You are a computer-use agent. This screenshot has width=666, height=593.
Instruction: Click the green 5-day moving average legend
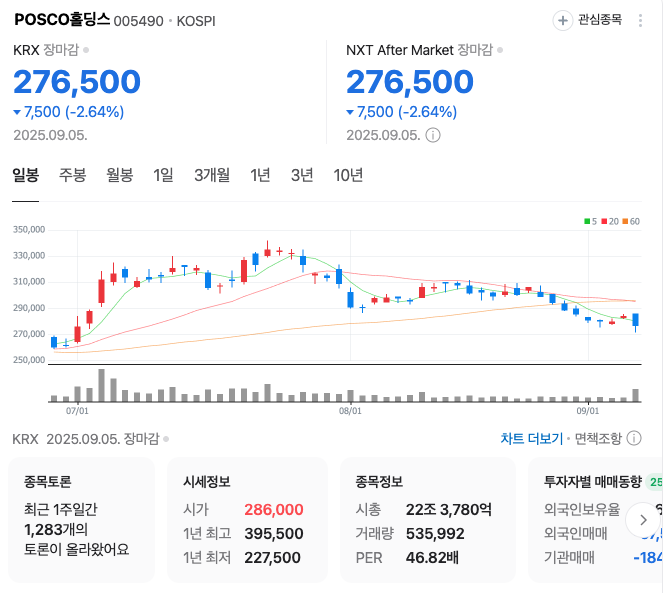pos(590,221)
